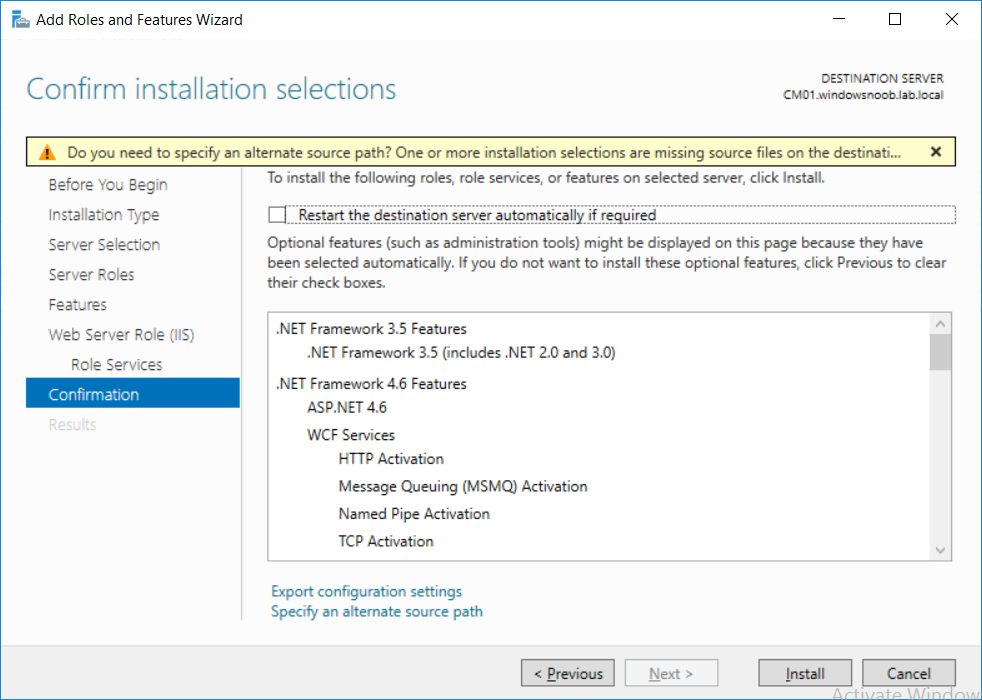Click the yellow warning triangle icon
The height and width of the screenshot is (700, 982).
(47, 152)
